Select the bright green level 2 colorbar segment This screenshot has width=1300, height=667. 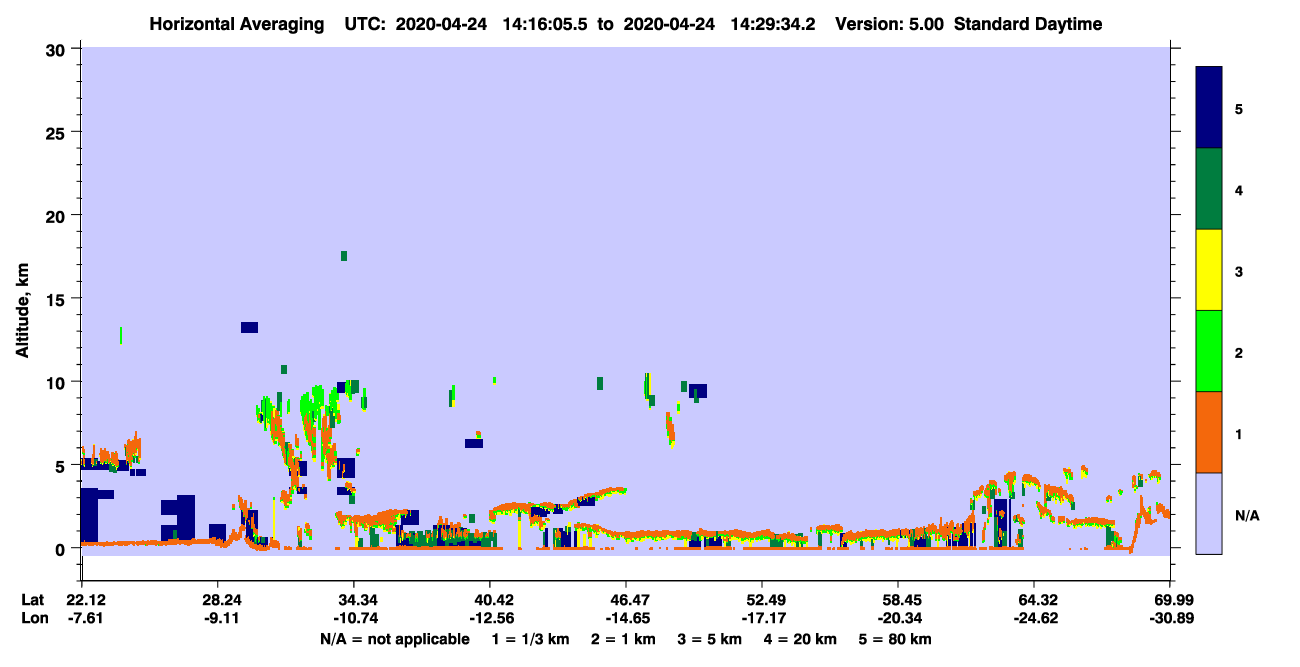pyautogui.click(x=1209, y=351)
